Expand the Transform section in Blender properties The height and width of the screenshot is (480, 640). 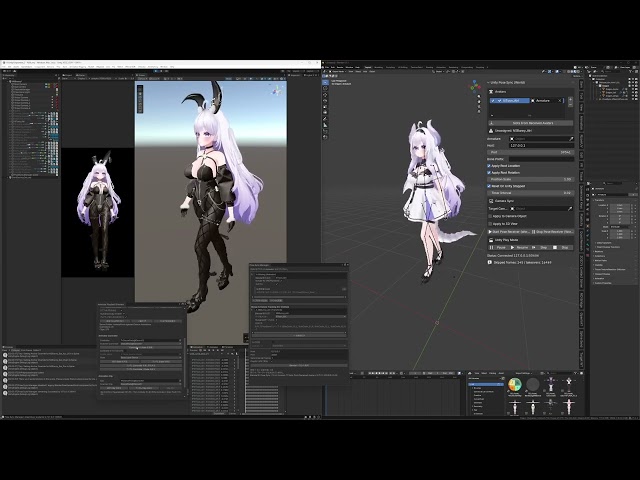[x=599, y=200]
